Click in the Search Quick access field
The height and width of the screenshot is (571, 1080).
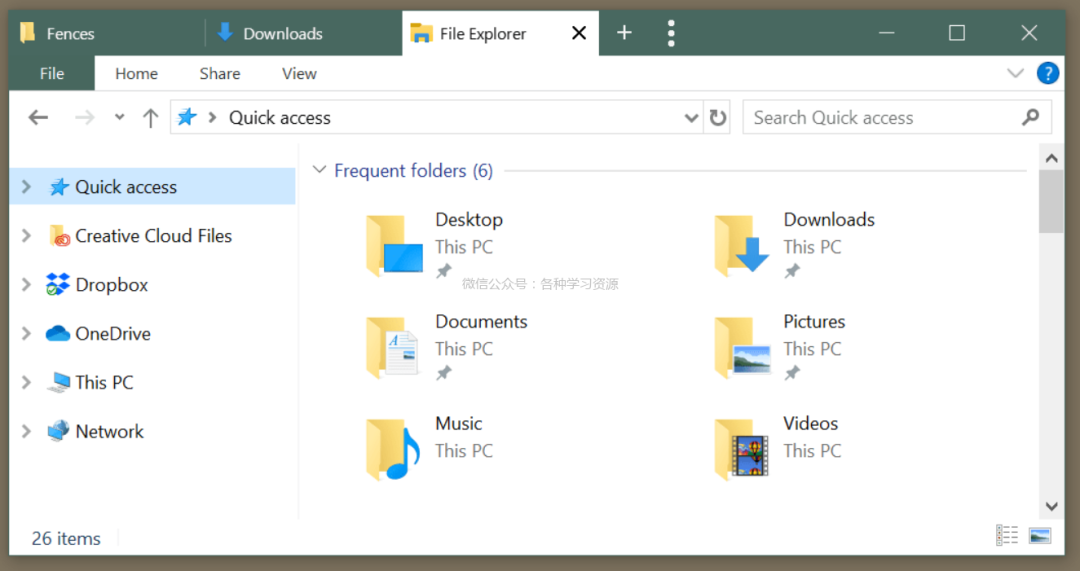897,118
